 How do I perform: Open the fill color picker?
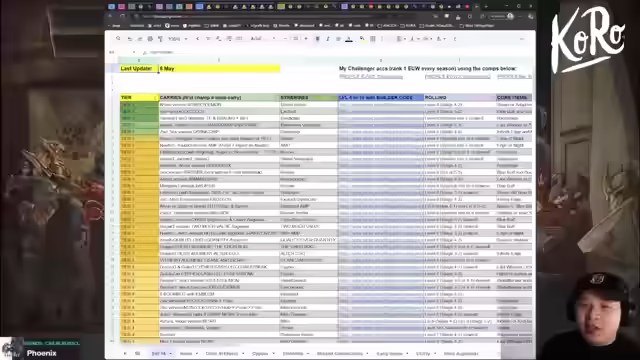(362, 39)
